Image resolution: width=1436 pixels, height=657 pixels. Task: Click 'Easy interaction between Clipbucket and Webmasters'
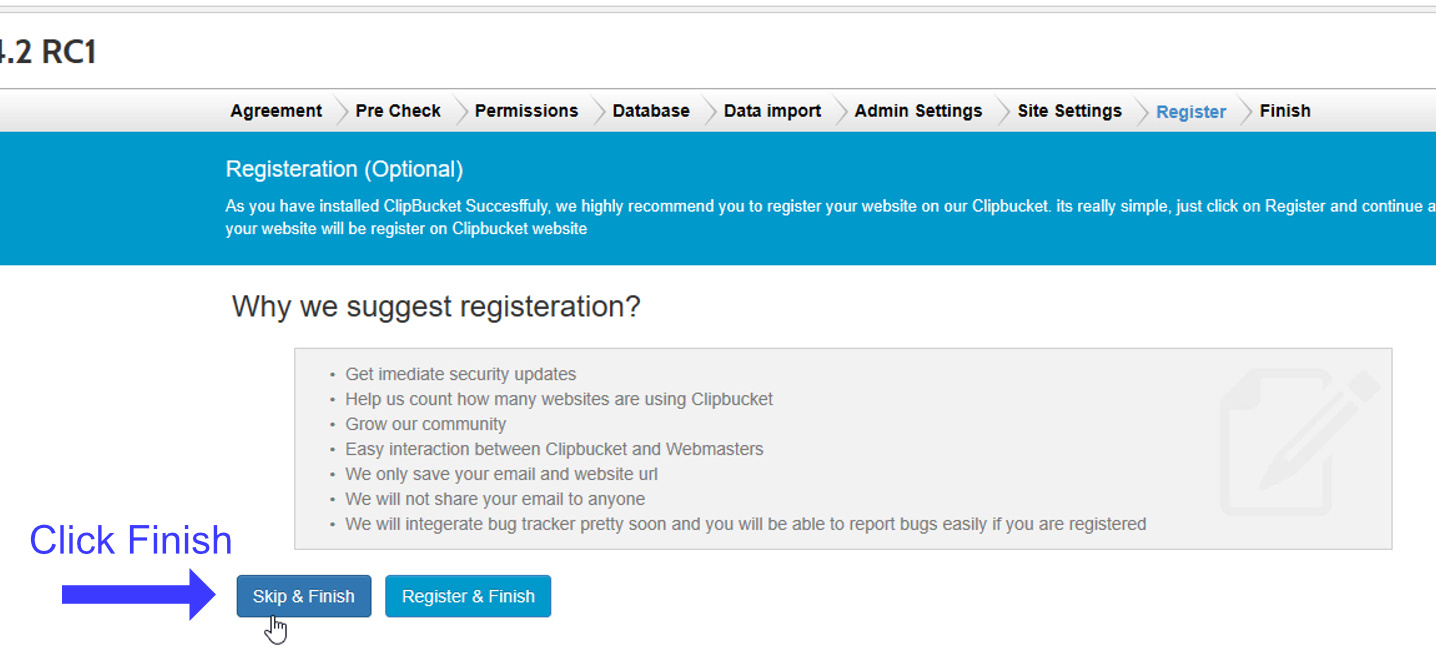coord(554,449)
